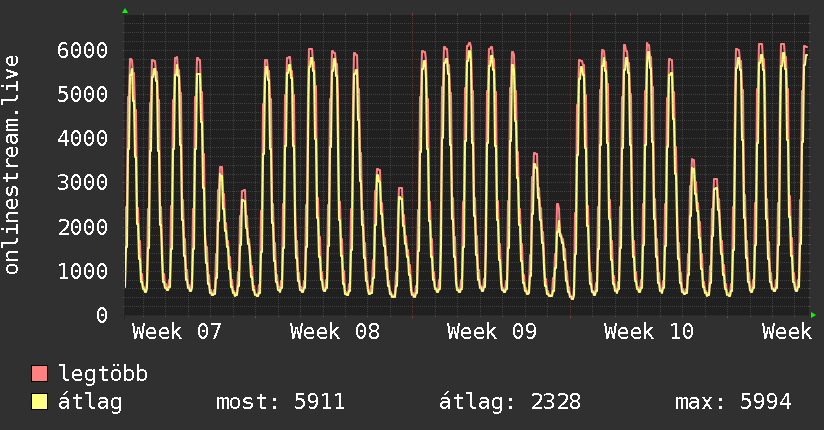Select the Week 08 axis label

point(335,332)
